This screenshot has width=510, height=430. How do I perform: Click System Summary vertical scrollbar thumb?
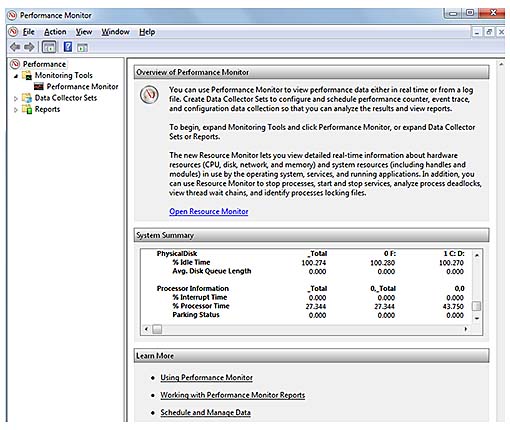(x=477, y=306)
